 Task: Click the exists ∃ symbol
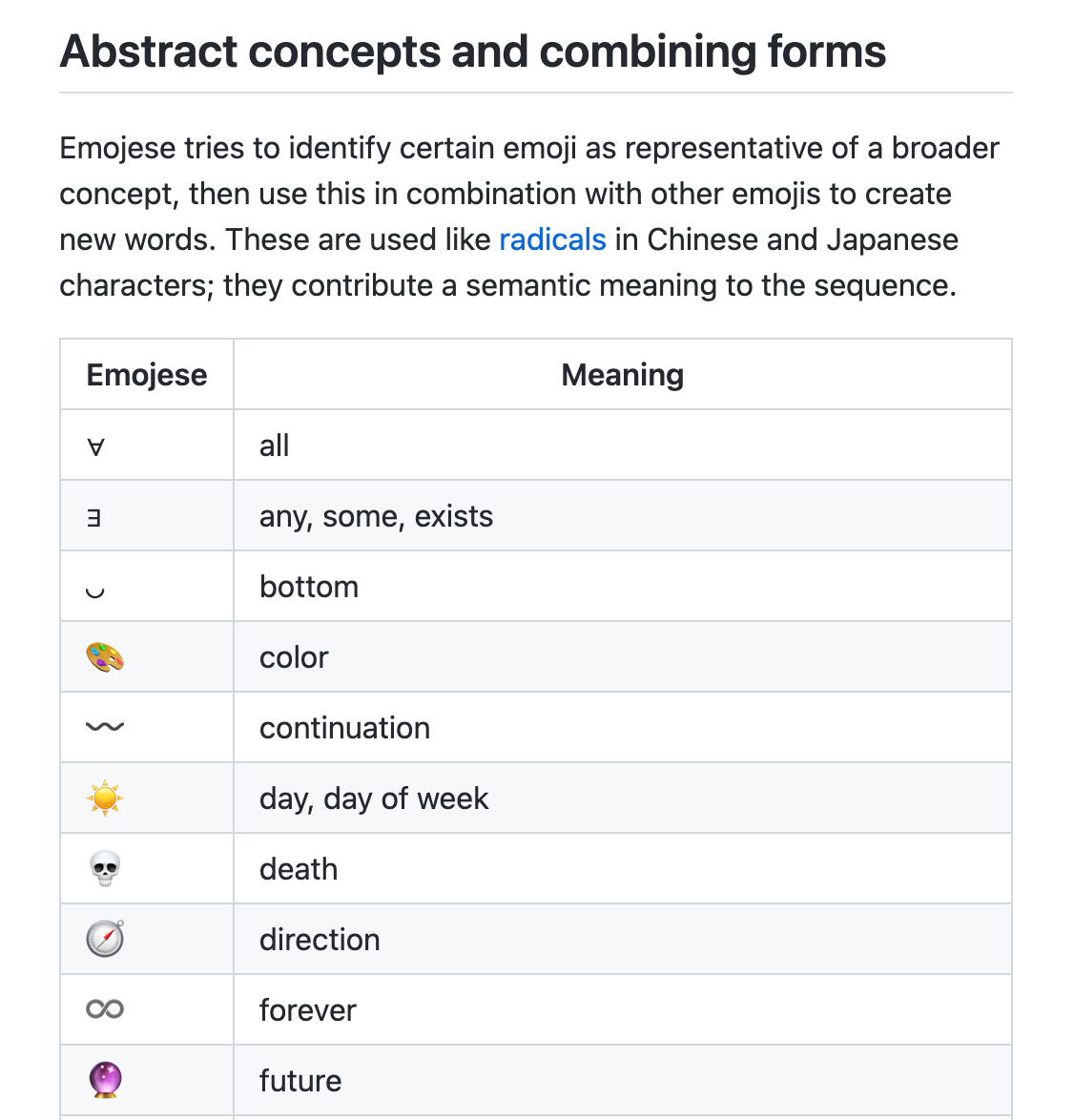point(93,517)
